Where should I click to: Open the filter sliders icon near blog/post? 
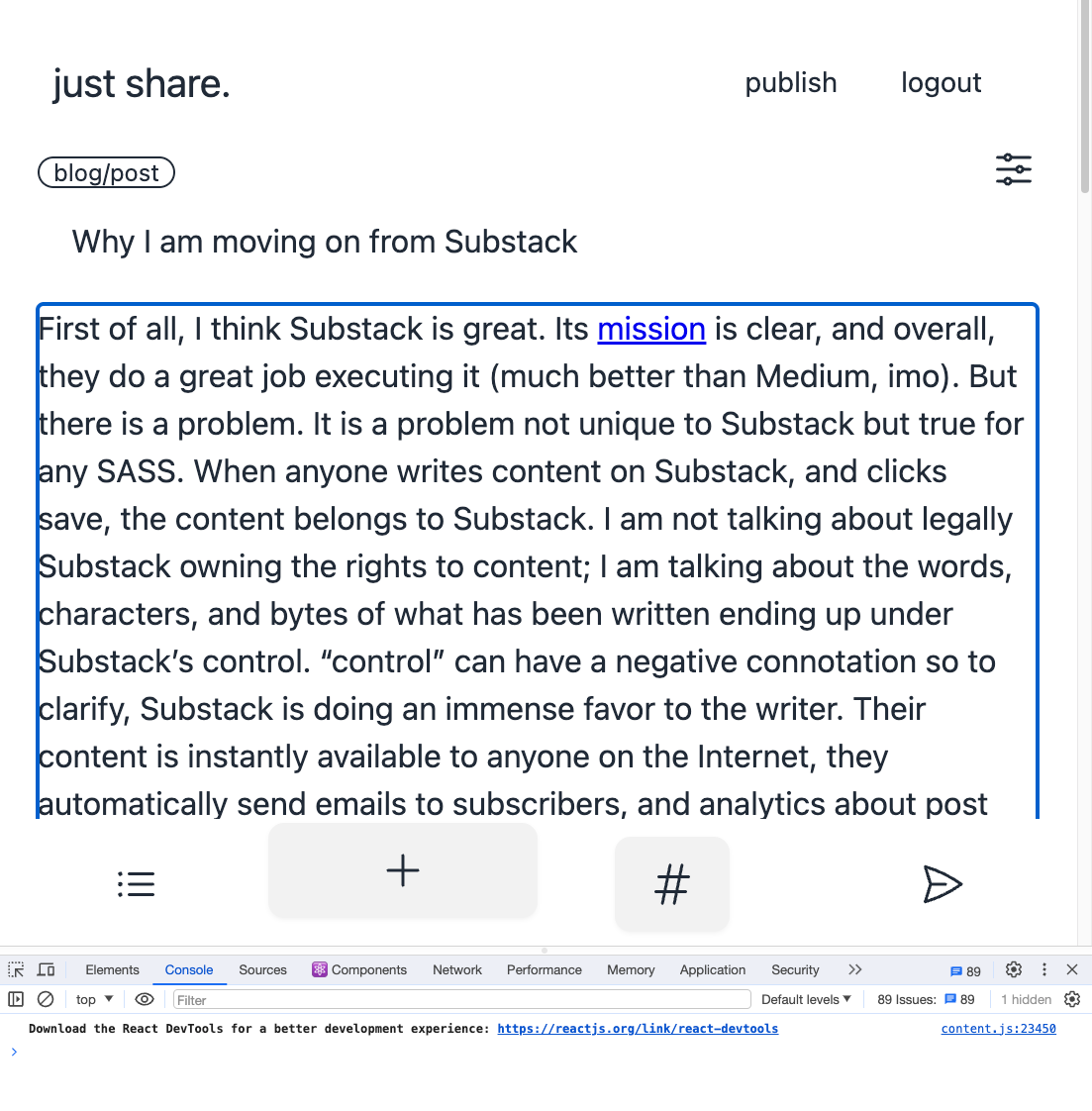1013,169
